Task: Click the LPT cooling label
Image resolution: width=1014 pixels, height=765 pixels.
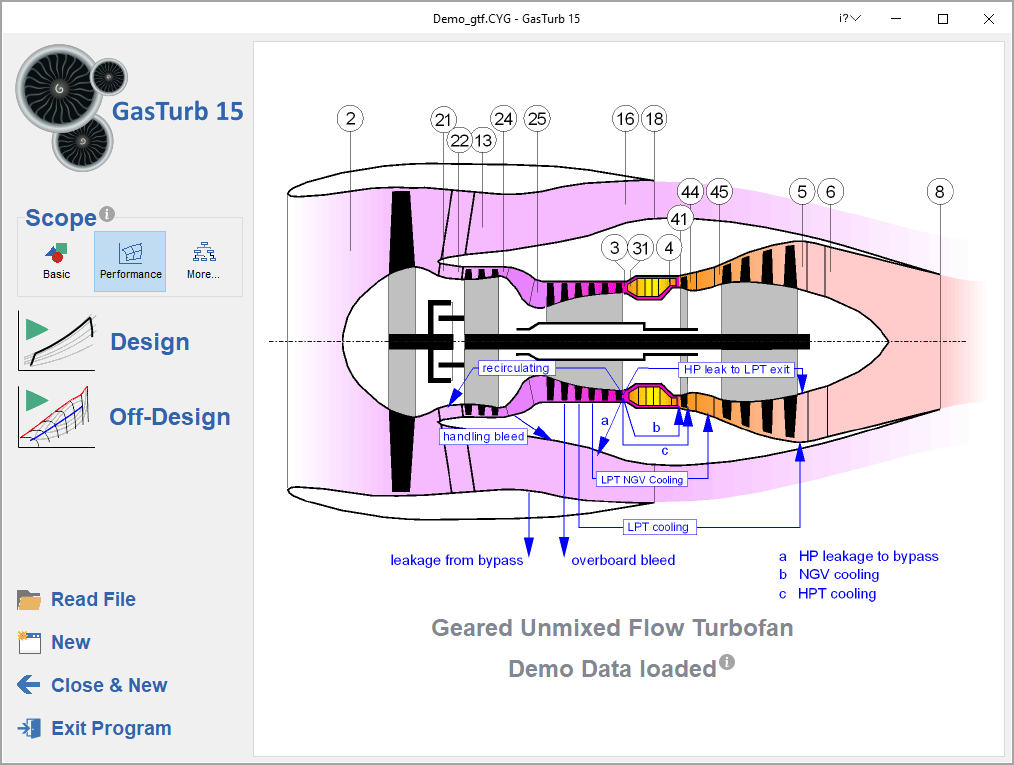Action: pyautogui.click(x=657, y=527)
